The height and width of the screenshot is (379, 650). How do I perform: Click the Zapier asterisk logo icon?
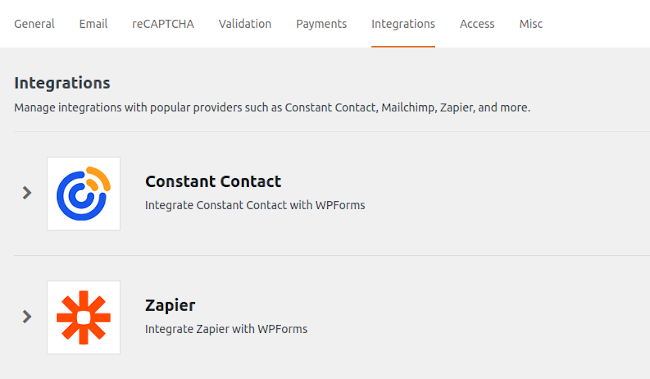point(84,318)
